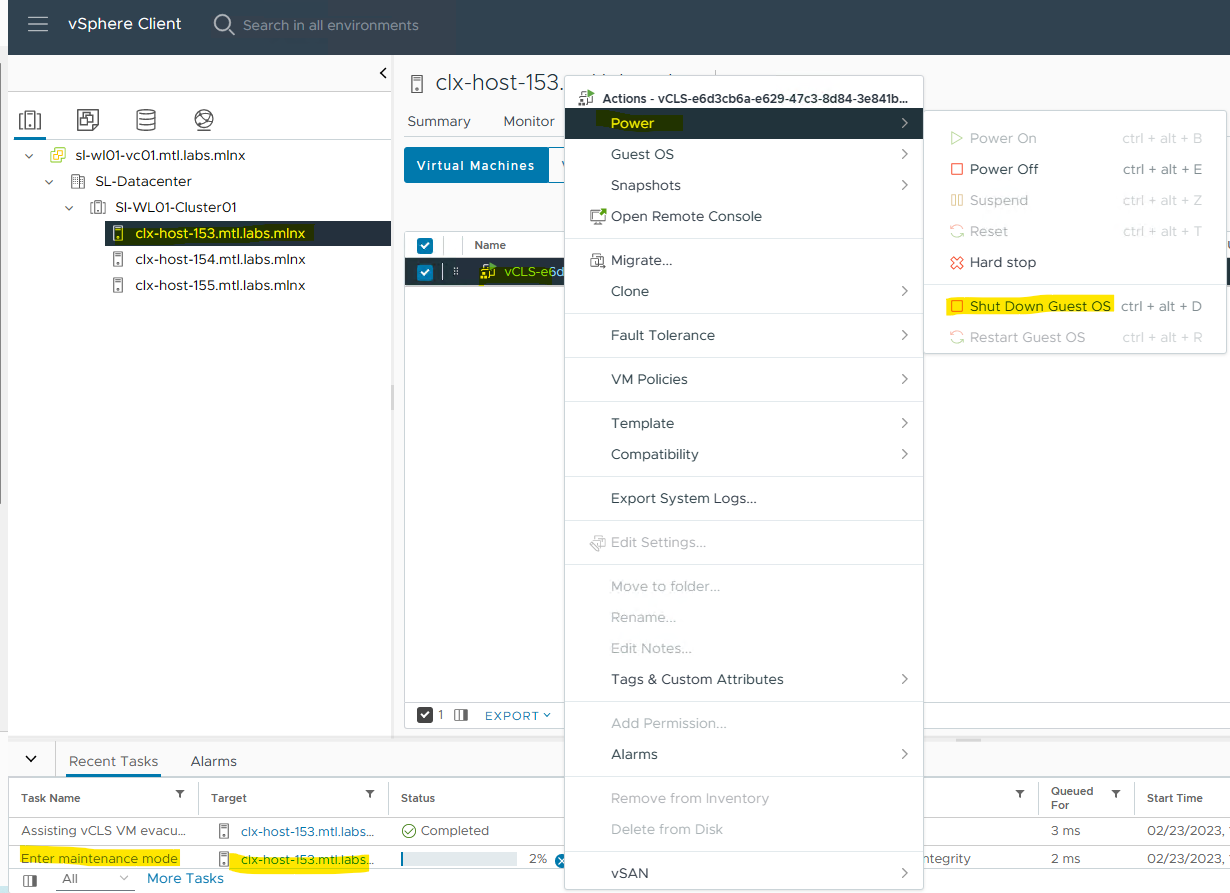Filter Target column in Recent Tasks
The image size is (1230, 893).
370,795
